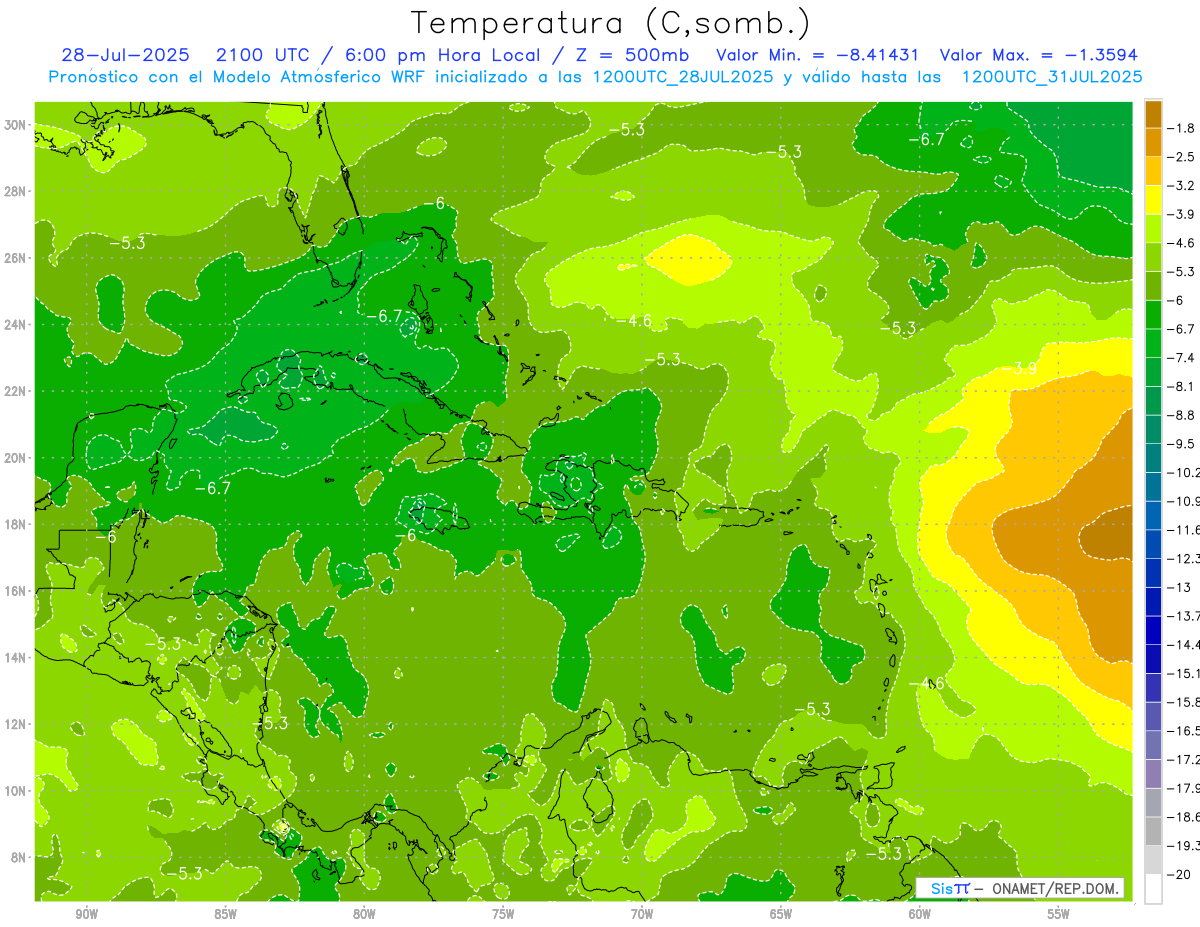Viewport: 1200px width, 927px height.
Task: Click "Valor Min. = -8.41431" text
Action: click(x=816, y=55)
